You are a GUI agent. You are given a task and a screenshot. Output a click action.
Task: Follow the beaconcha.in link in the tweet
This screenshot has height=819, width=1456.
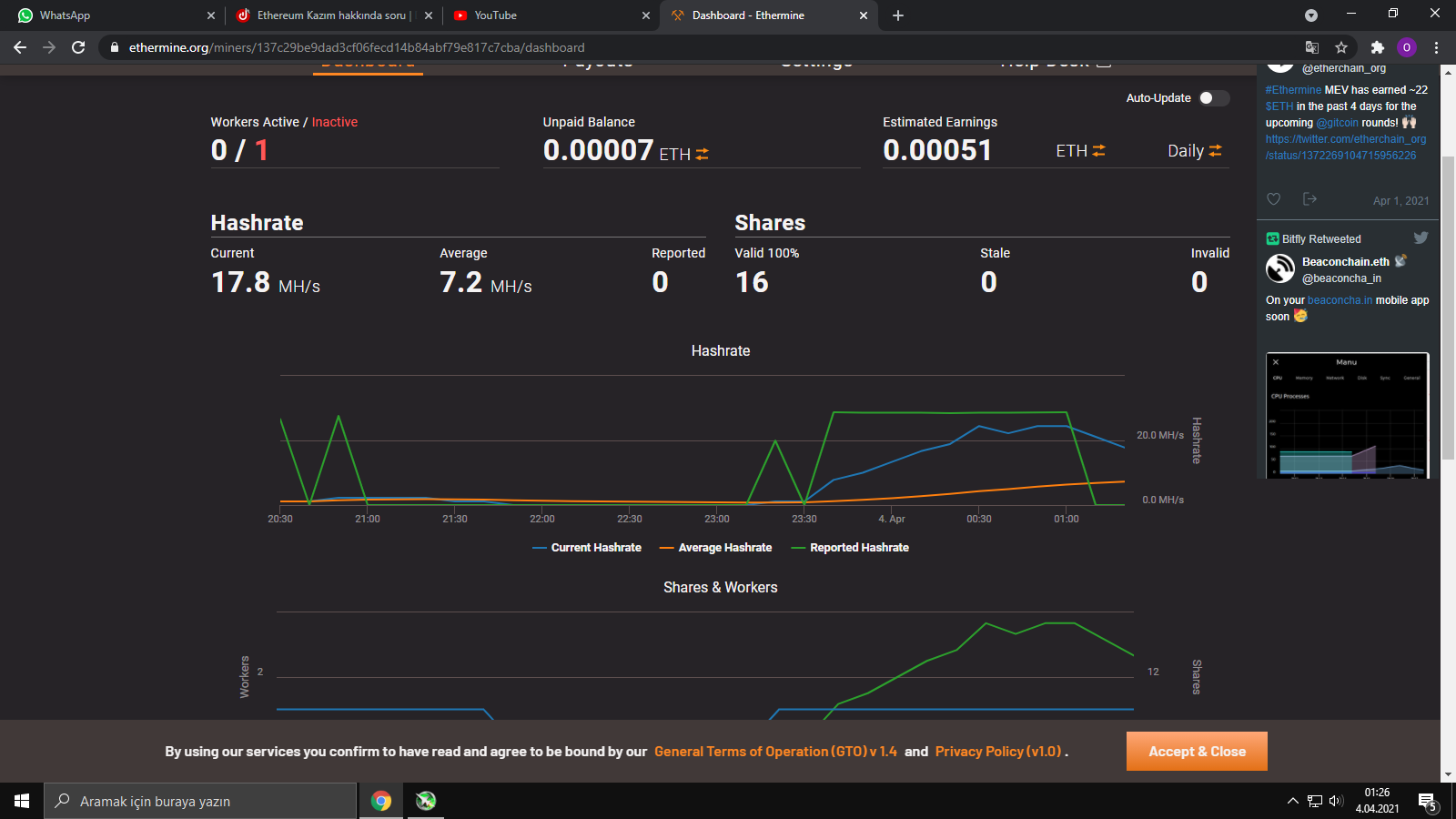click(x=1340, y=300)
